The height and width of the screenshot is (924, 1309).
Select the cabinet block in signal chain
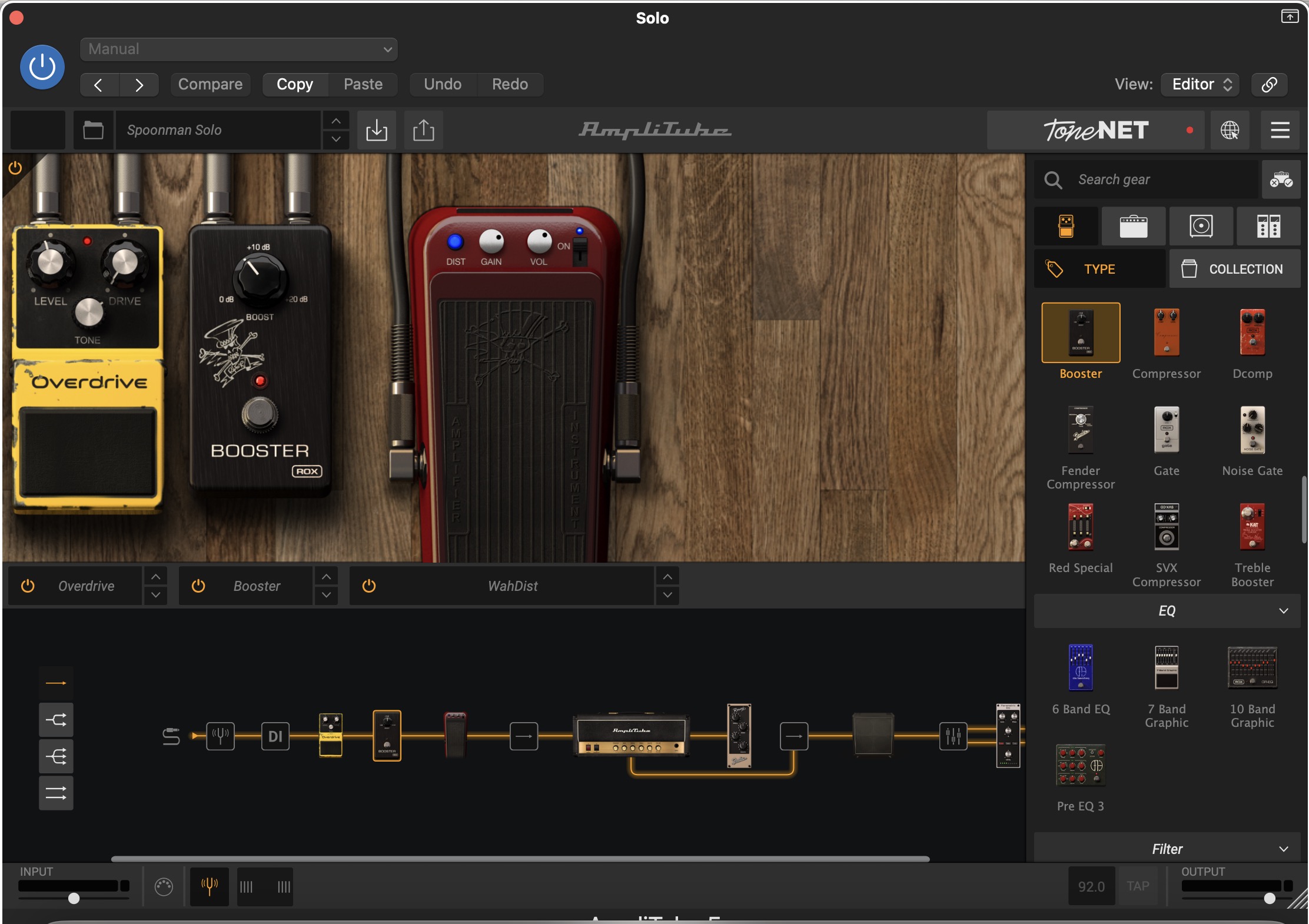pyautogui.click(x=873, y=734)
